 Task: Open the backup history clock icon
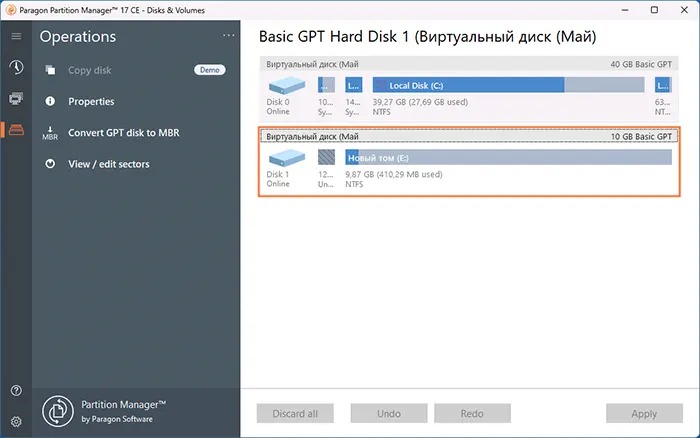[16, 67]
